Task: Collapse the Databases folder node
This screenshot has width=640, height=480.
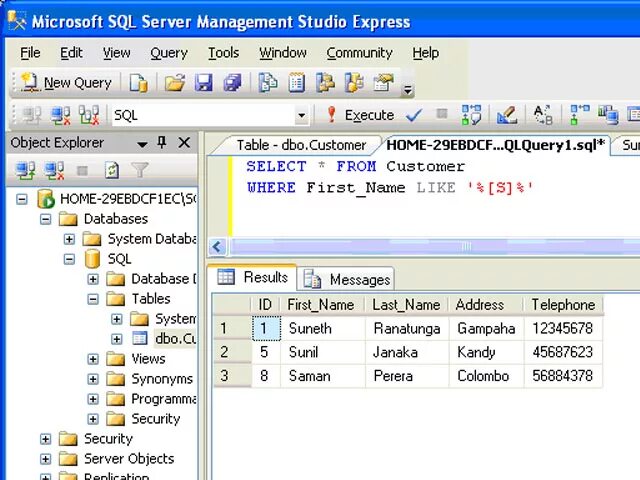Action: (x=46, y=219)
